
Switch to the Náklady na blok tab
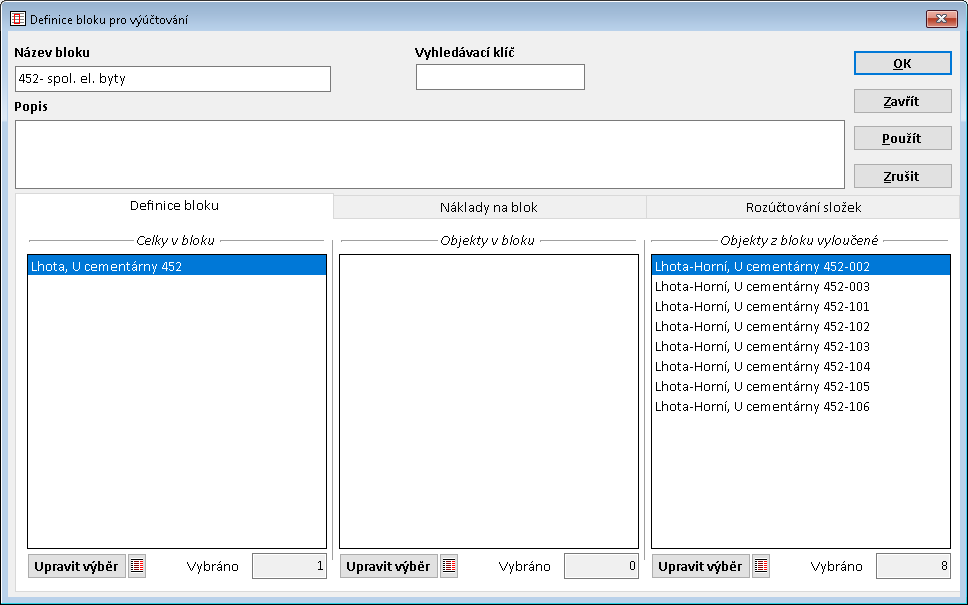pos(489,207)
